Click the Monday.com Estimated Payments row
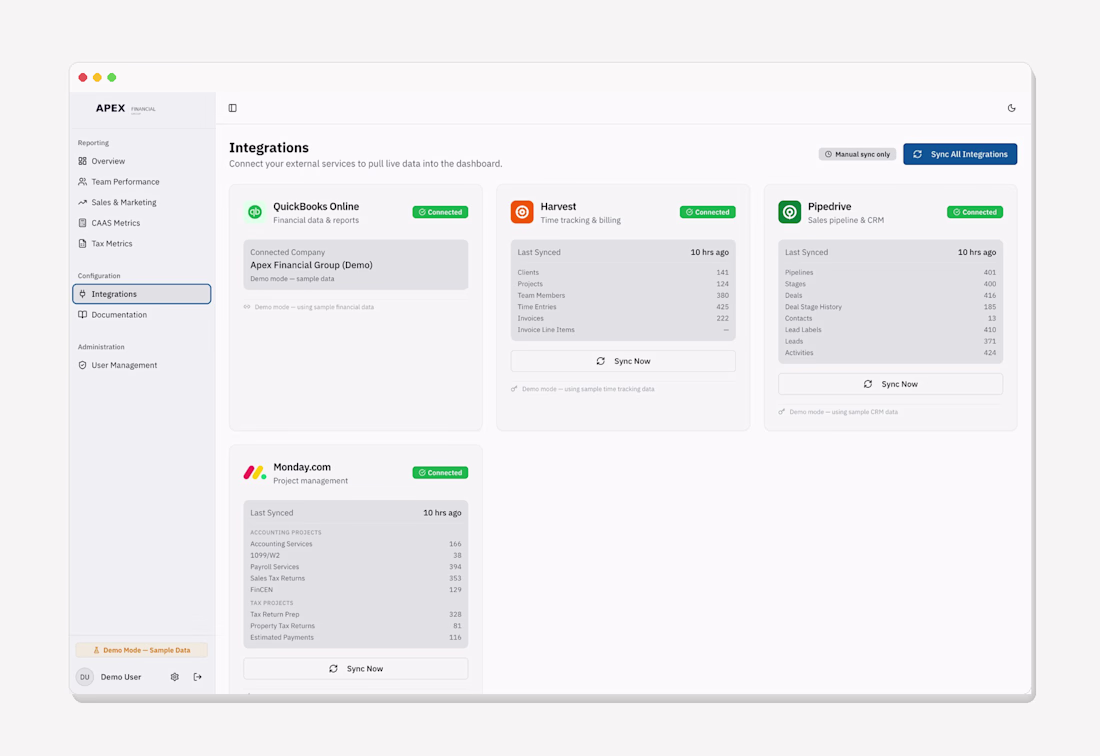This screenshot has height=756, width=1100. [x=356, y=637]
